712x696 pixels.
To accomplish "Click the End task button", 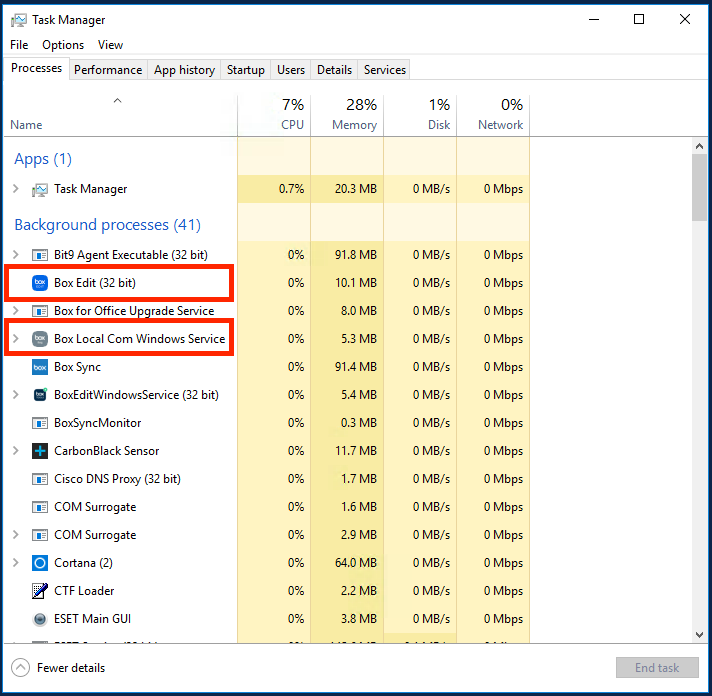I will pos(657,668).
